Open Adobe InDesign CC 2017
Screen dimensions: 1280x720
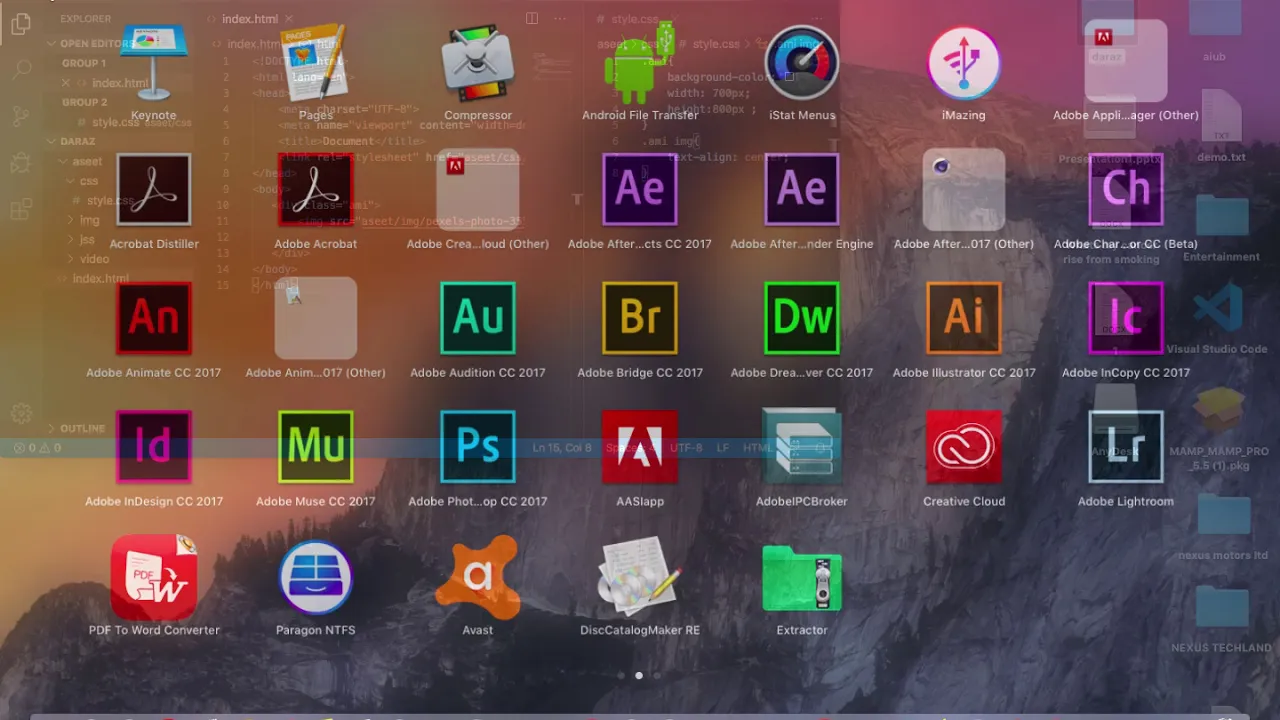[154, 447]
